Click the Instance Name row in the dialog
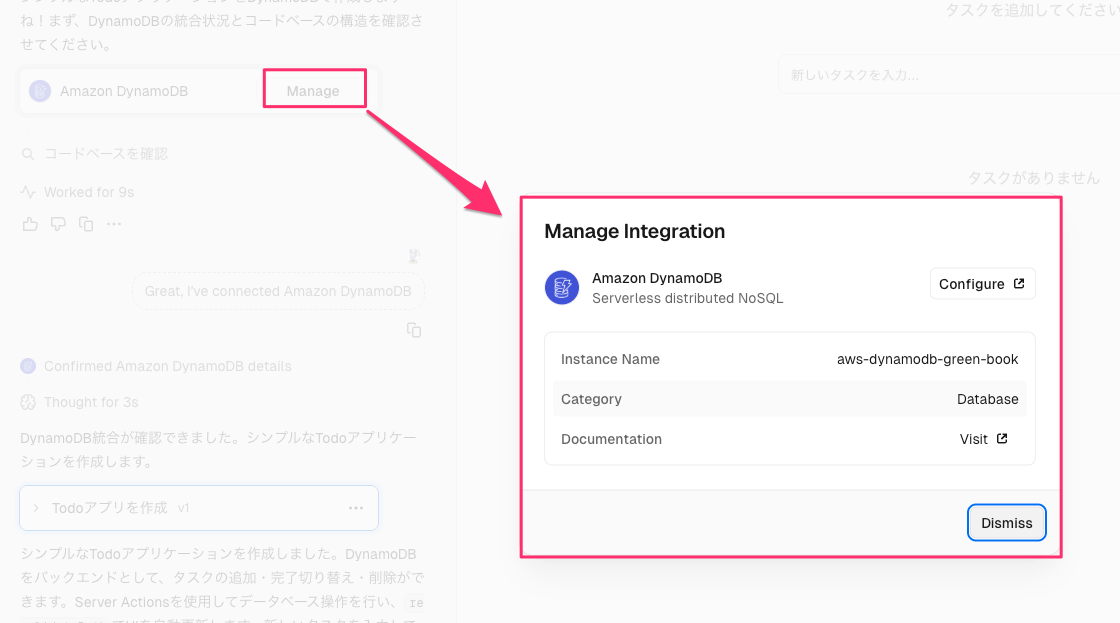The width and height of the screenshot is (1120, 623). point(789,359)
